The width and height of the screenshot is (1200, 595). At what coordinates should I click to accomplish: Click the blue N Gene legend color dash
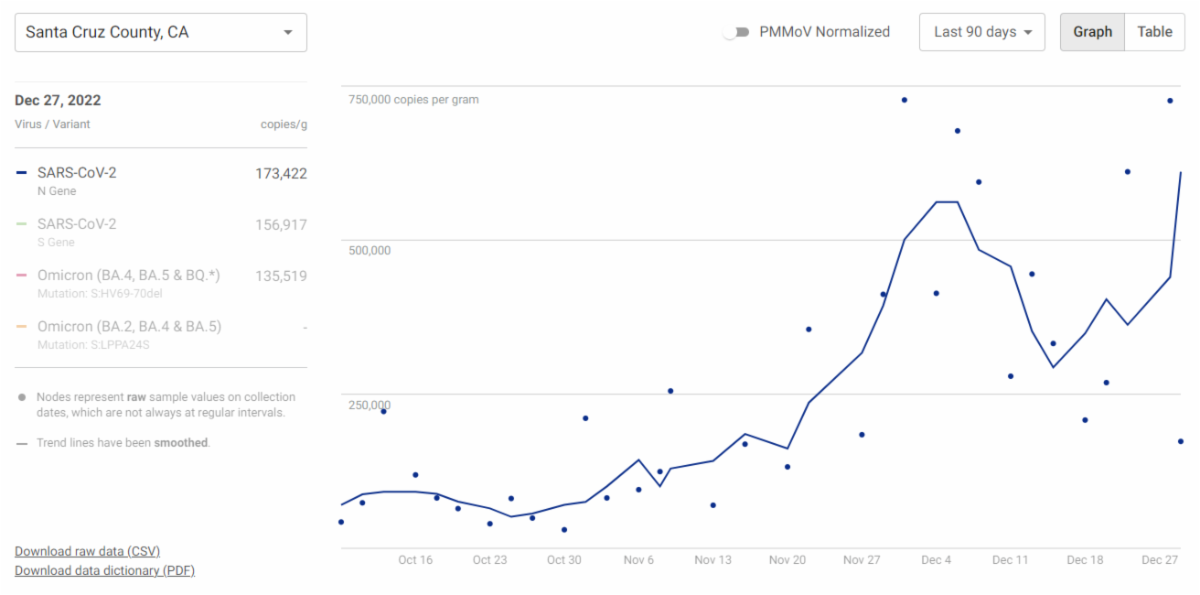(x=22, y=173)
